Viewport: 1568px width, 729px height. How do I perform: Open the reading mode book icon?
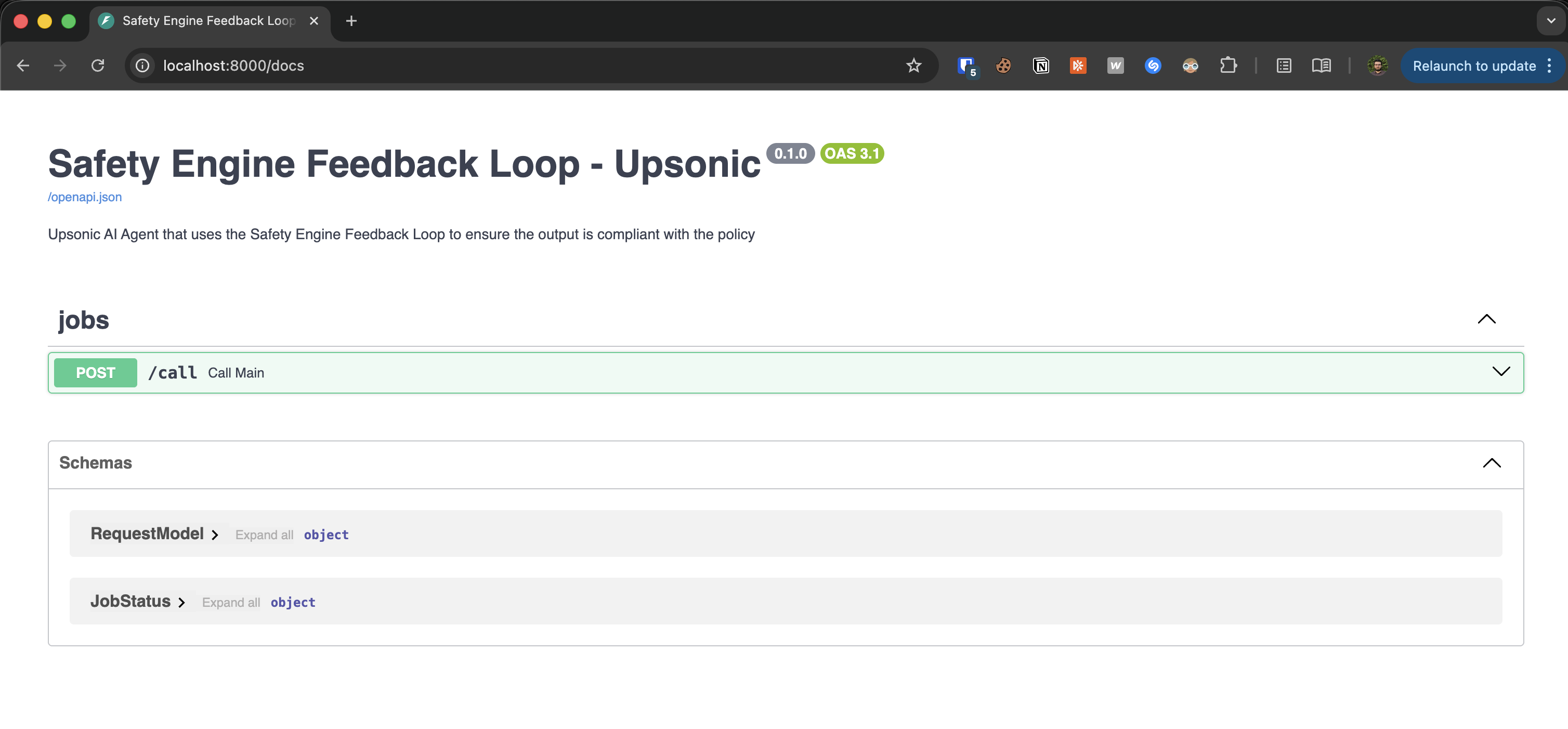coord(1321,66)
